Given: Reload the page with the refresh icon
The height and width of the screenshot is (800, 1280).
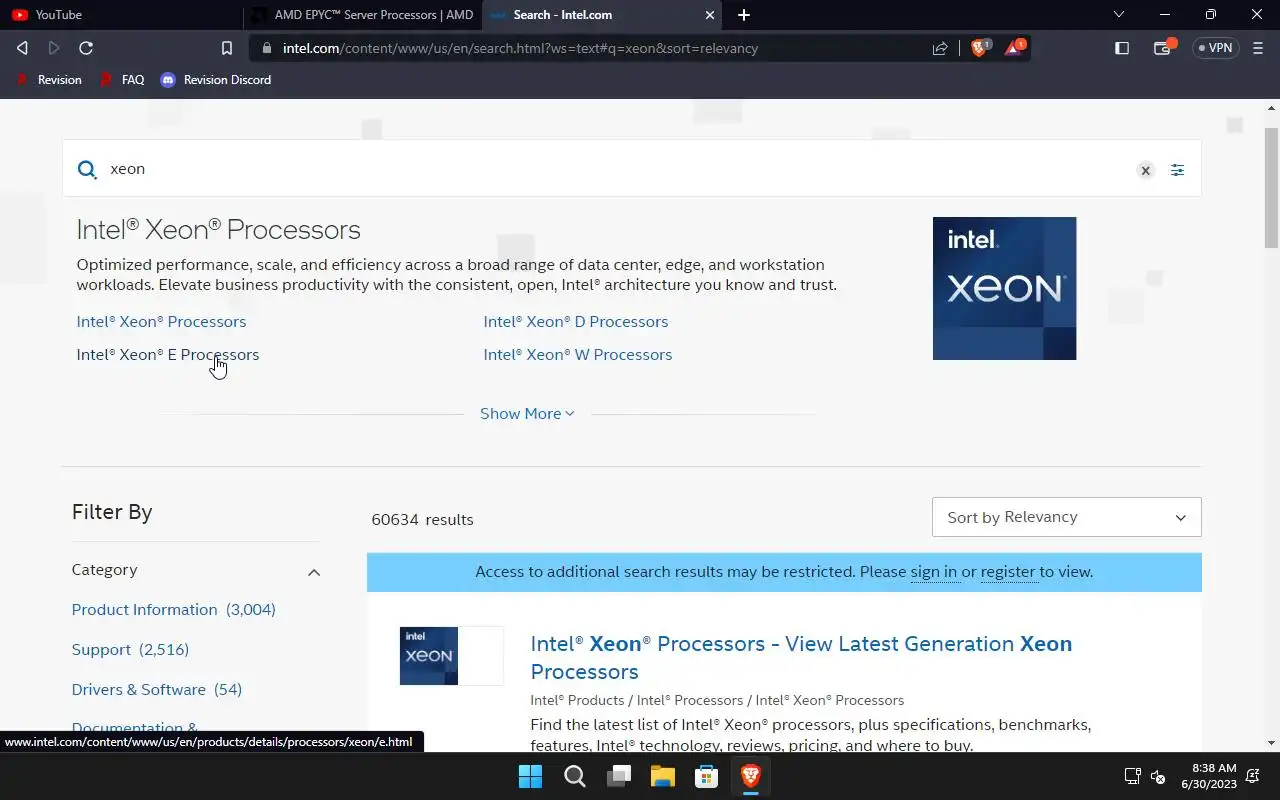Looking at the screenshot, I should (86, 48).
